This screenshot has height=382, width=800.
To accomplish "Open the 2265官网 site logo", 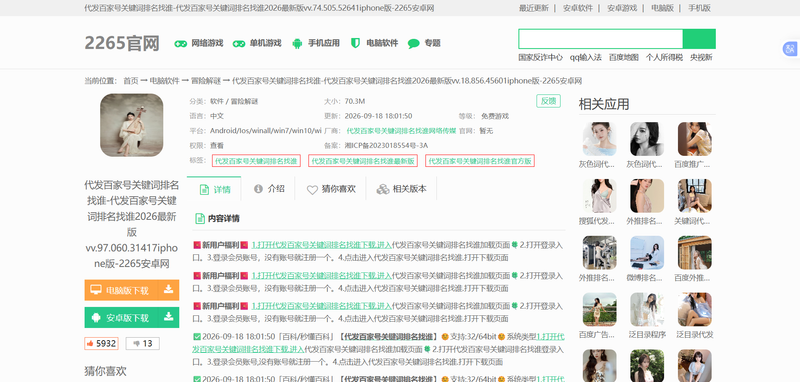I will (122, 43).
